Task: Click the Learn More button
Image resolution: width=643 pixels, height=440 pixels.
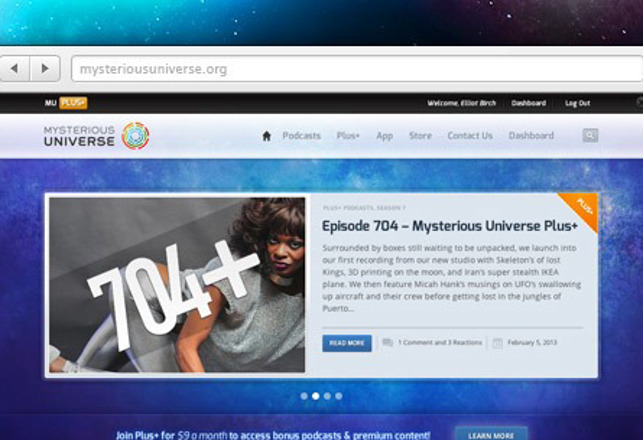Action: click(x=491, y=434)
